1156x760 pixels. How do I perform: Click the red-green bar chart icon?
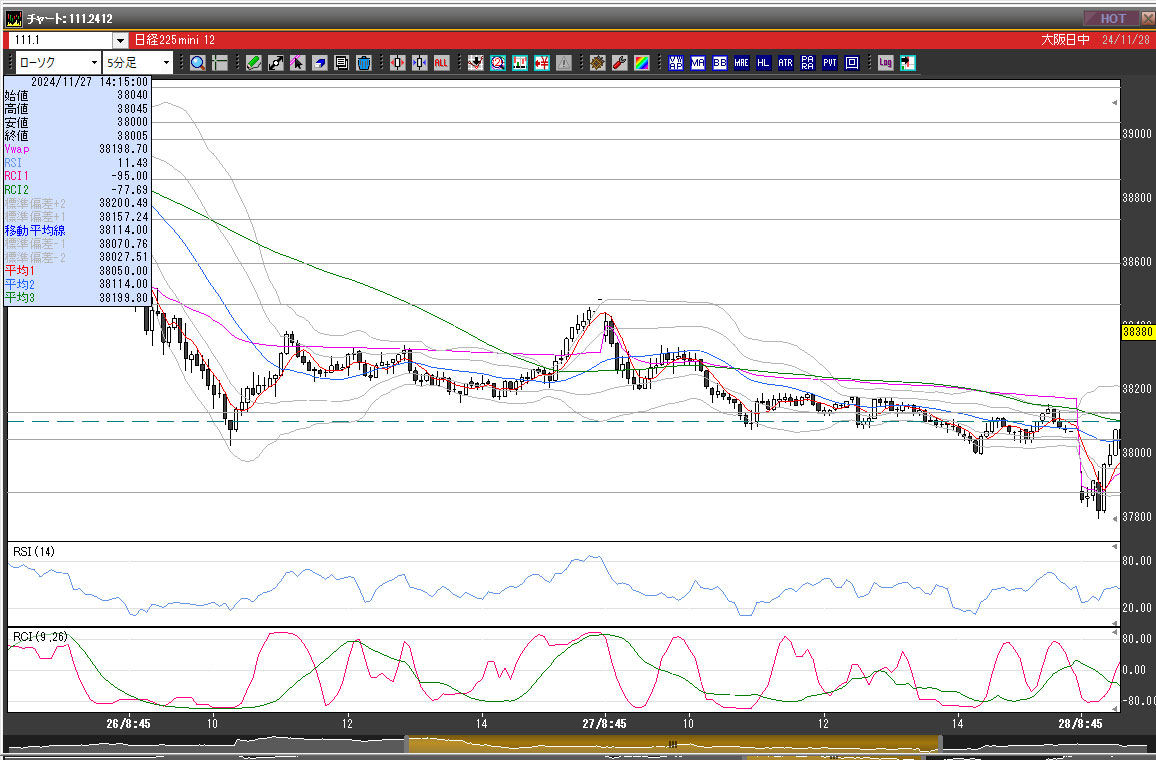point(520,63)
